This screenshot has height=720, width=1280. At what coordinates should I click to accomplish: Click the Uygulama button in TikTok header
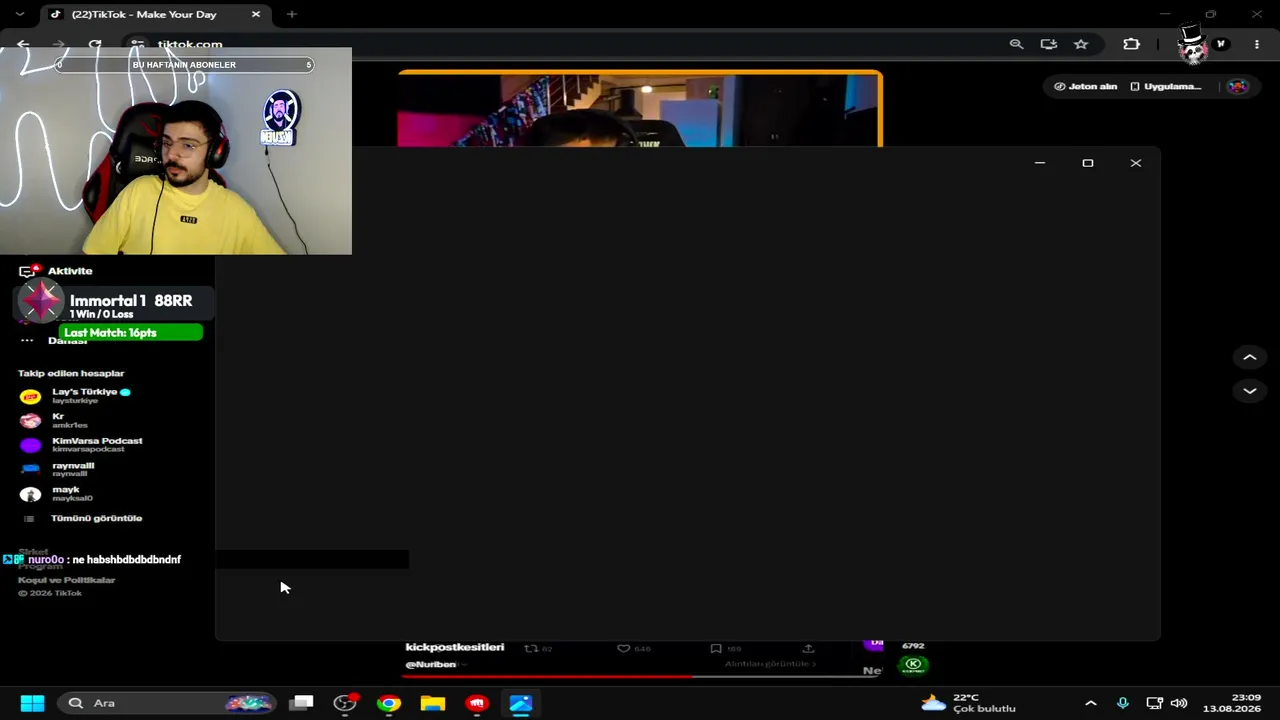(1166, 86)
